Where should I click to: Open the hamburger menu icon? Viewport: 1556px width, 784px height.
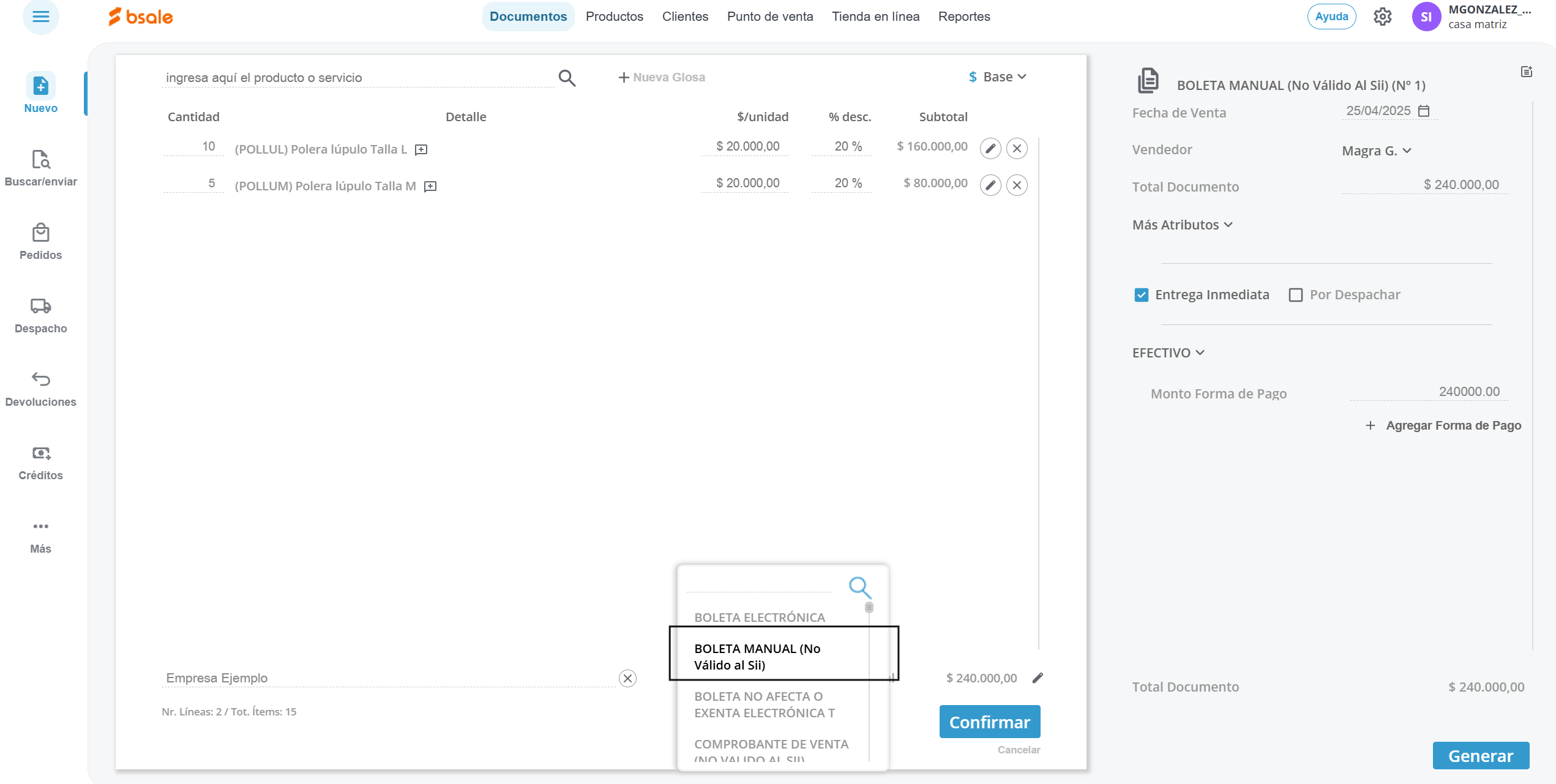pos(40,17)
